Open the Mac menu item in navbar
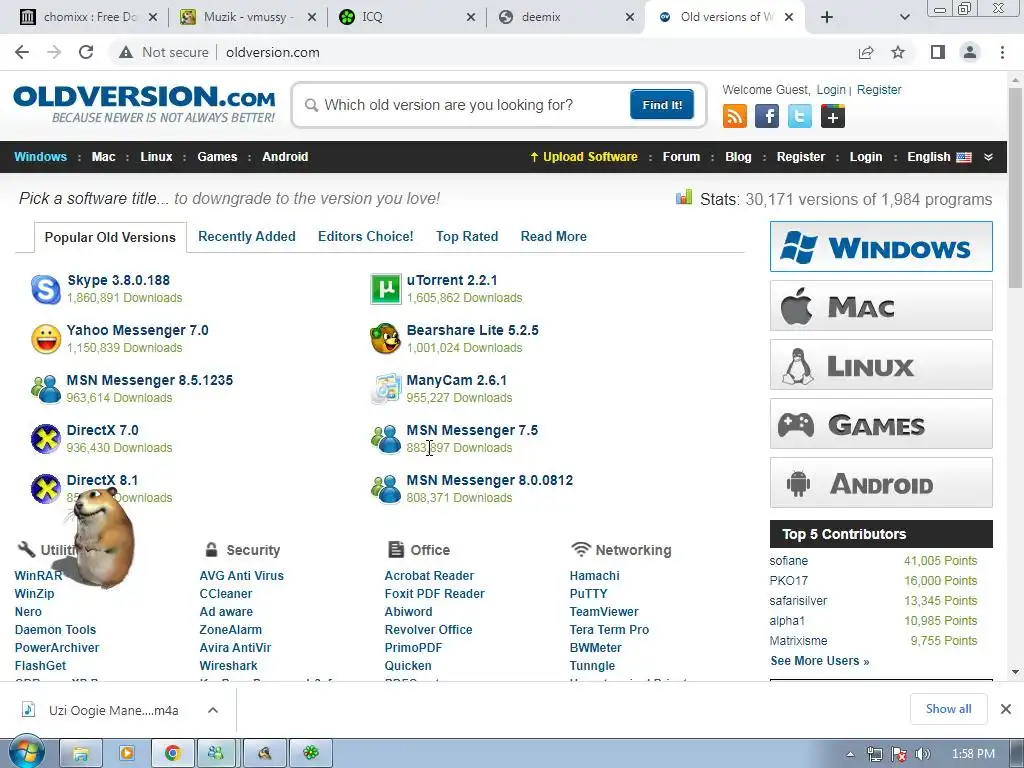Viewport: 1024px width, 768px height. coord(103,157)
